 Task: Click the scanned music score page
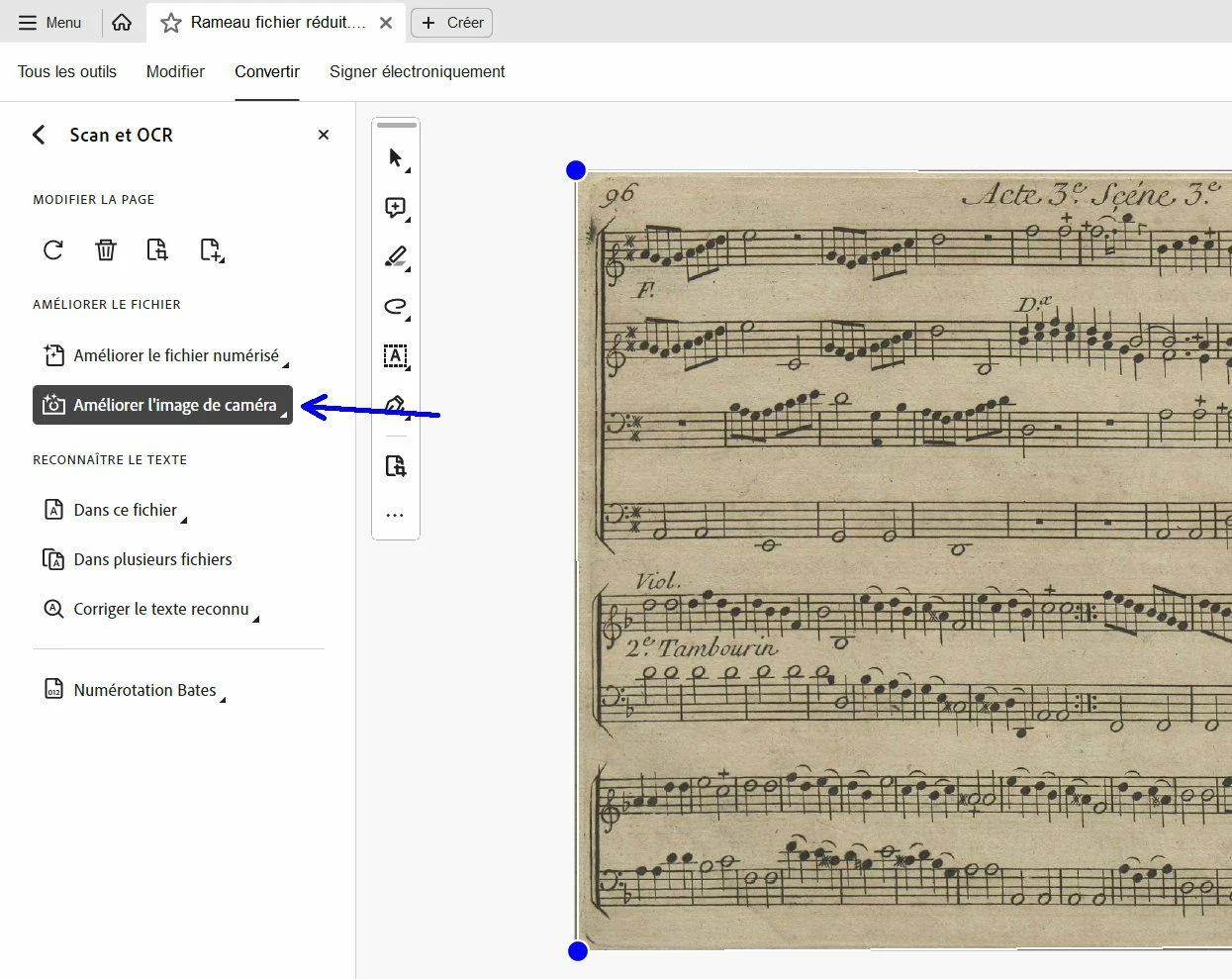coord(904,560)
